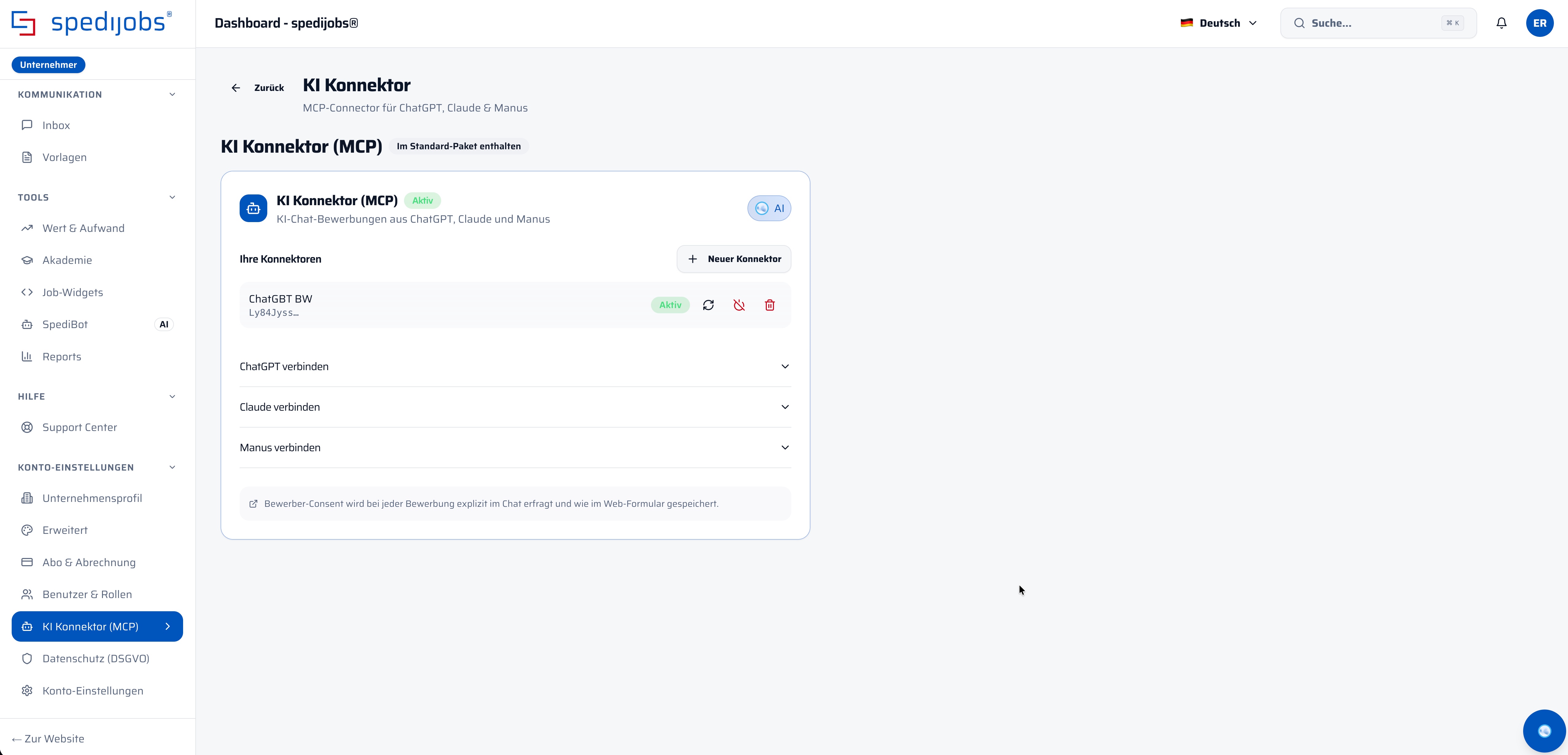1568x755 pixels.
Task: Open Support Center
Action: 97,427
